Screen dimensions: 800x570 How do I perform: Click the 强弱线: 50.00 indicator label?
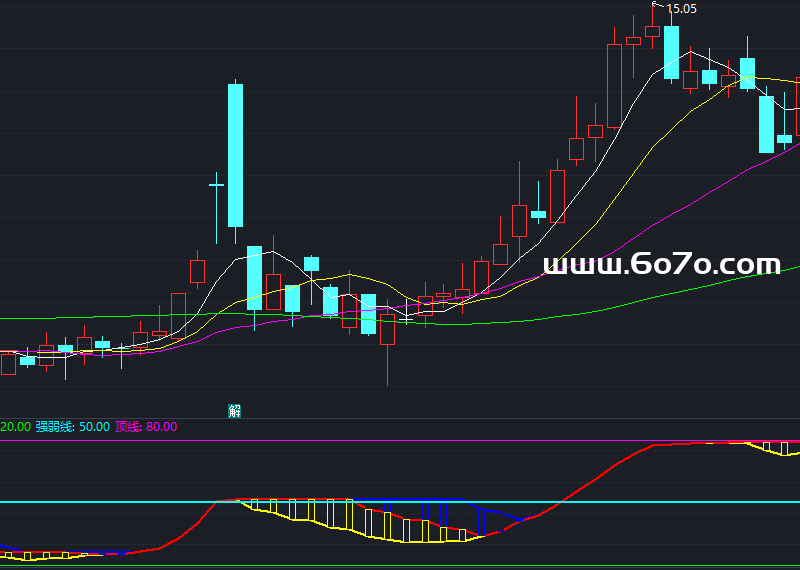tap(72, 427)
